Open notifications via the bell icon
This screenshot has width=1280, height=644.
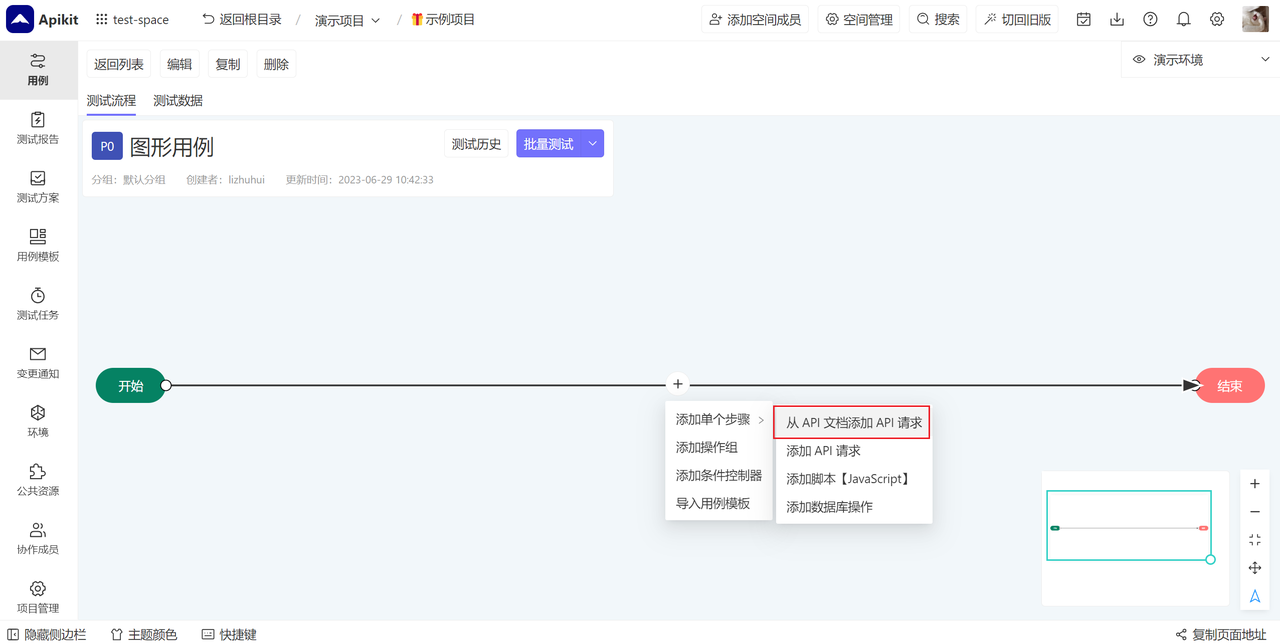[x=1183, y=18]
